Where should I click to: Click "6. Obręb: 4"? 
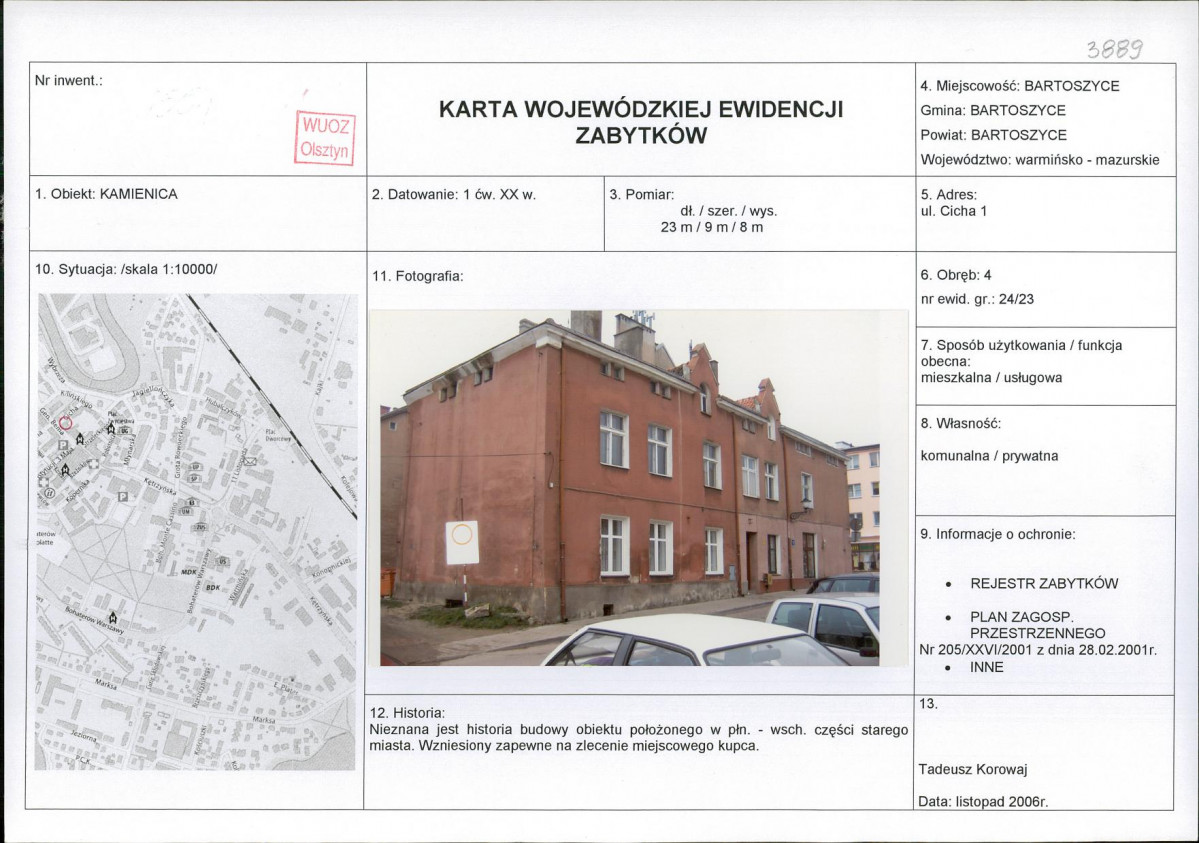point(956,275)
